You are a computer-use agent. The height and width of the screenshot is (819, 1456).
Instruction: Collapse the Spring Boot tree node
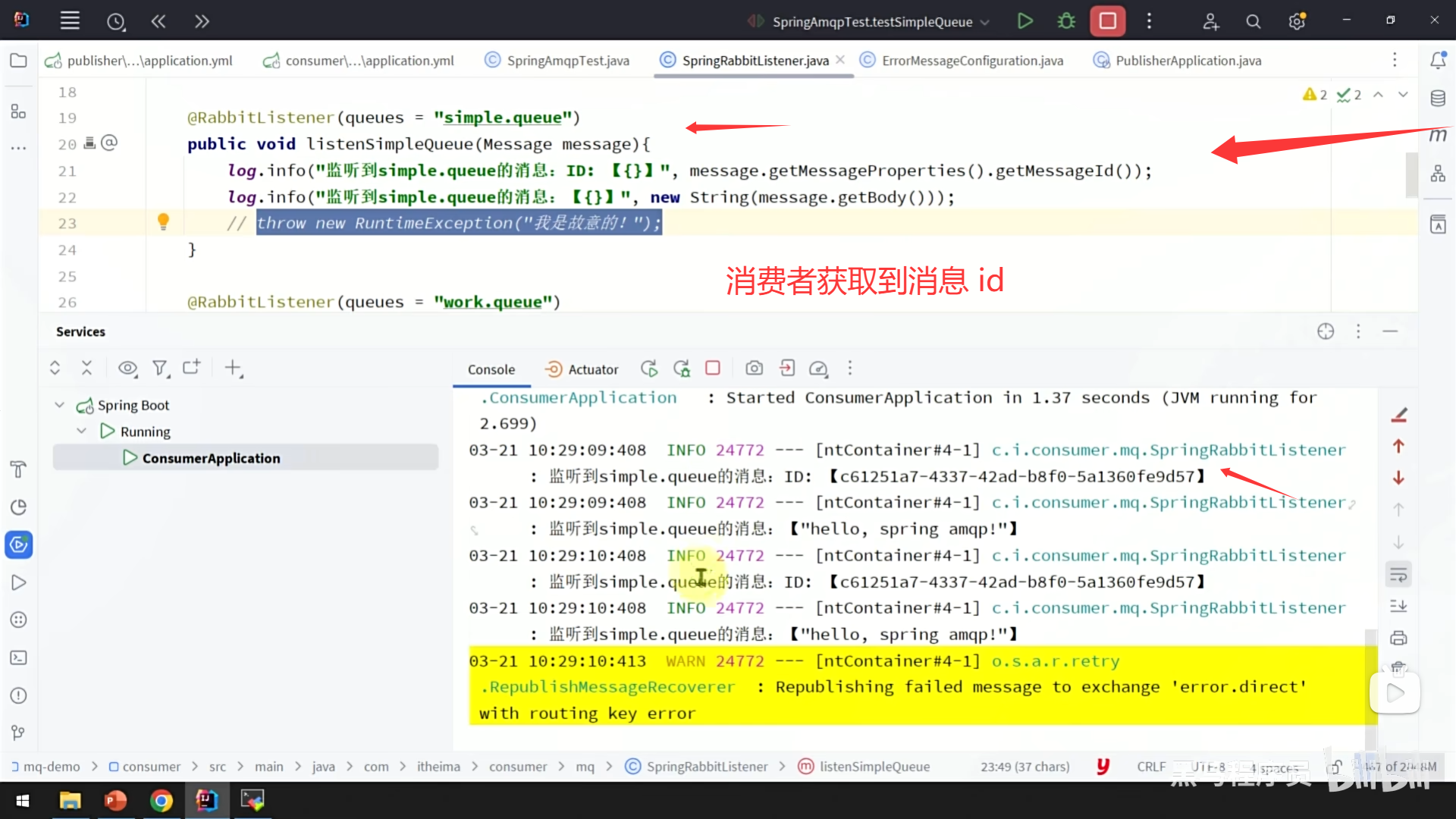click(x=60, y=405)
